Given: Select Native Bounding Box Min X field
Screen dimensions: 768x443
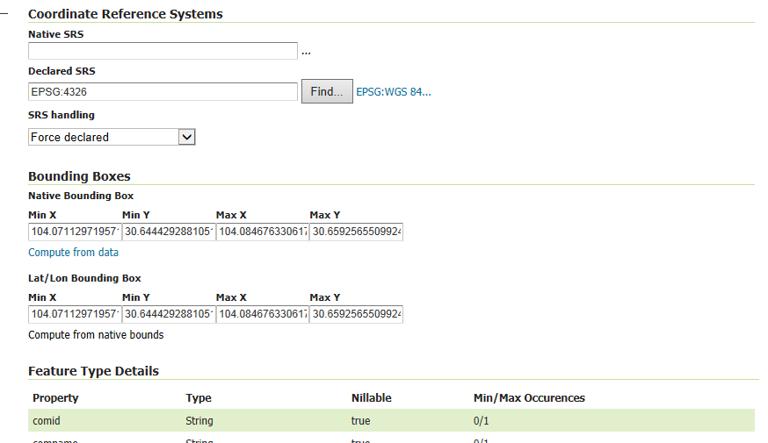Looking at the screenshot, I should click(75, 232).
